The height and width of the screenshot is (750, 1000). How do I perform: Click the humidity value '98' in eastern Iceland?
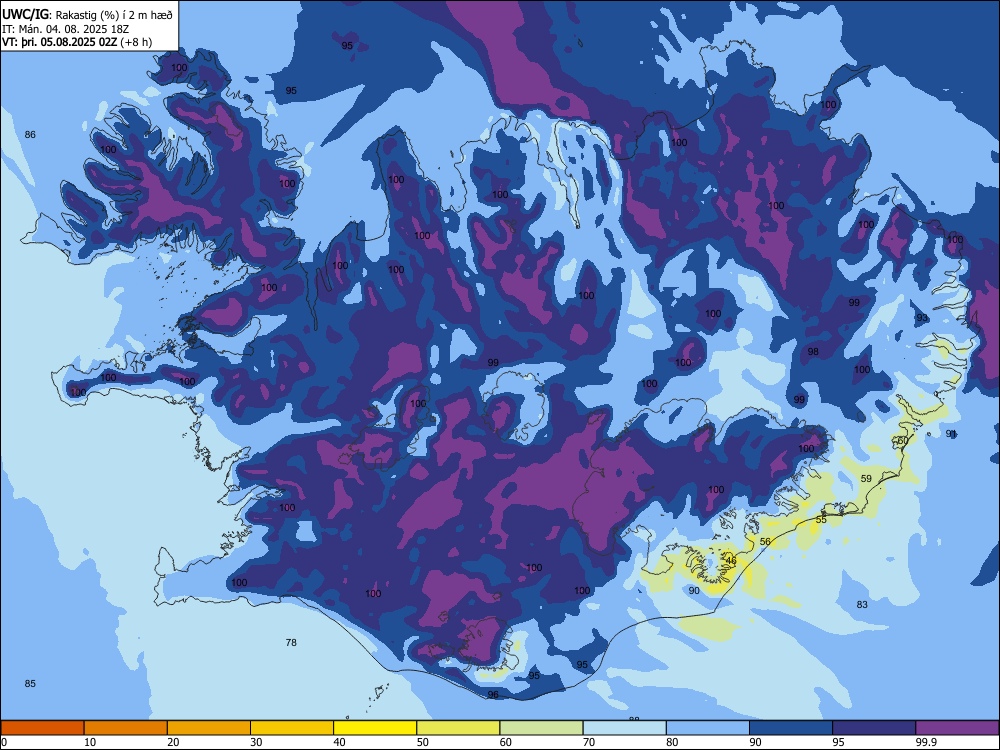coord(813,351)
